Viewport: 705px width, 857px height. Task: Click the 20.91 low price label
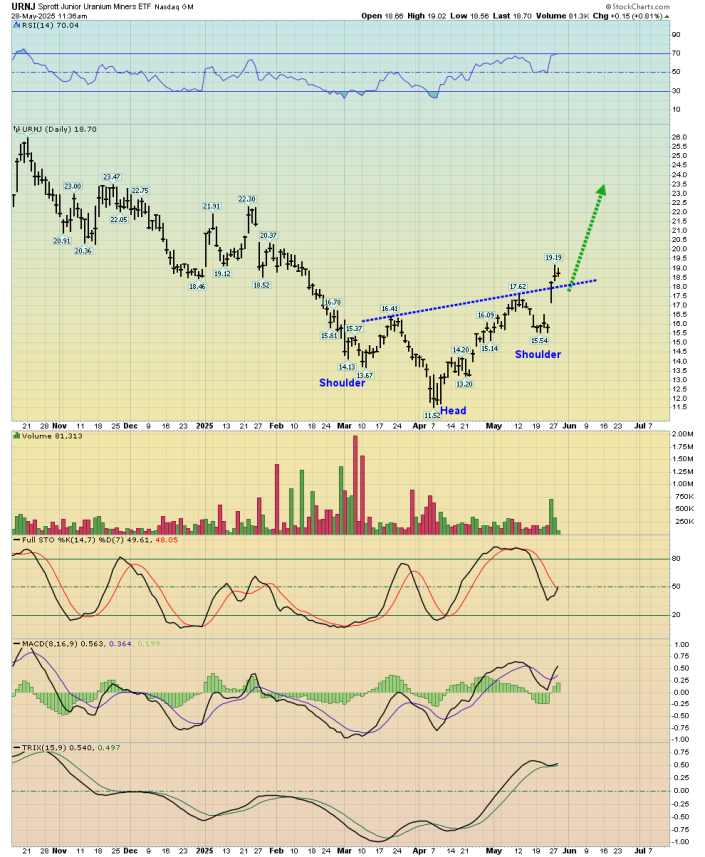tap(62, 240)
